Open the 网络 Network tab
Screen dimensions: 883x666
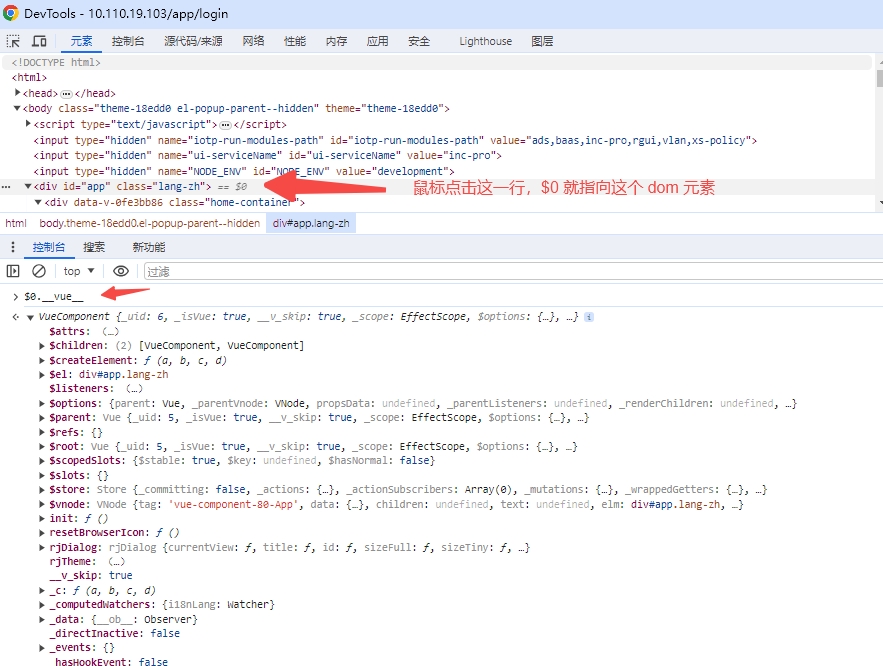tap(253, 41)
